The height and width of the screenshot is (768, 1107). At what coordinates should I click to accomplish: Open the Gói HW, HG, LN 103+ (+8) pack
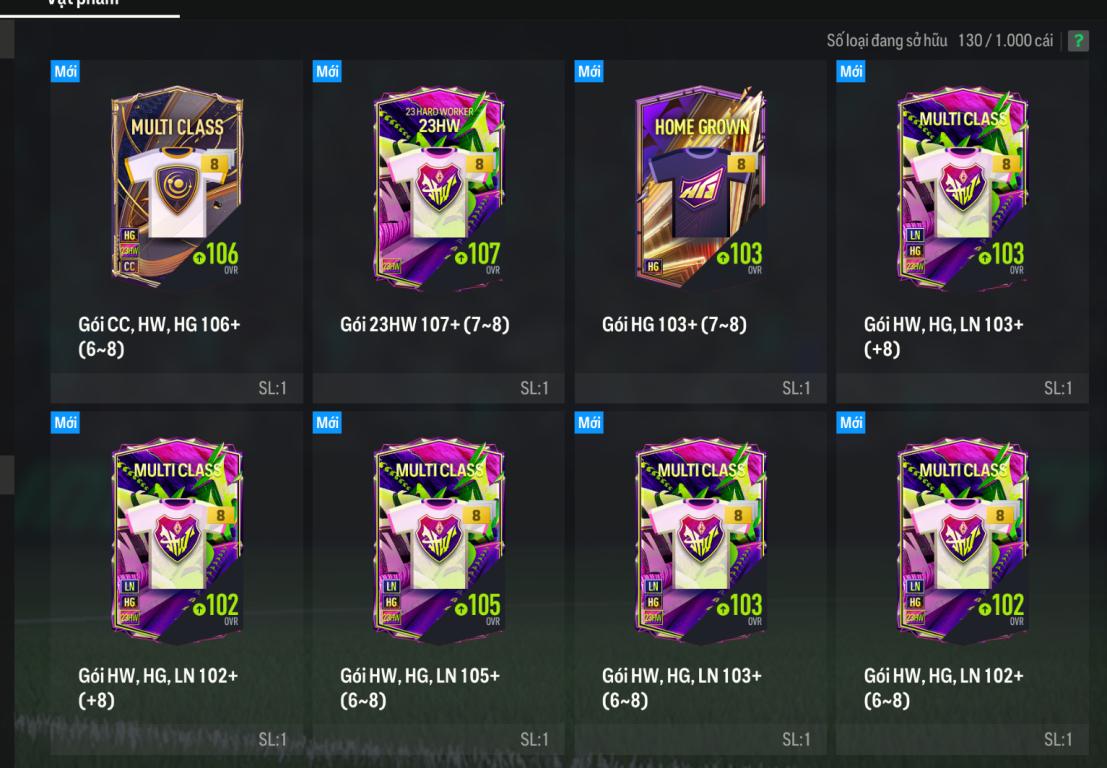tap(962, 232)
